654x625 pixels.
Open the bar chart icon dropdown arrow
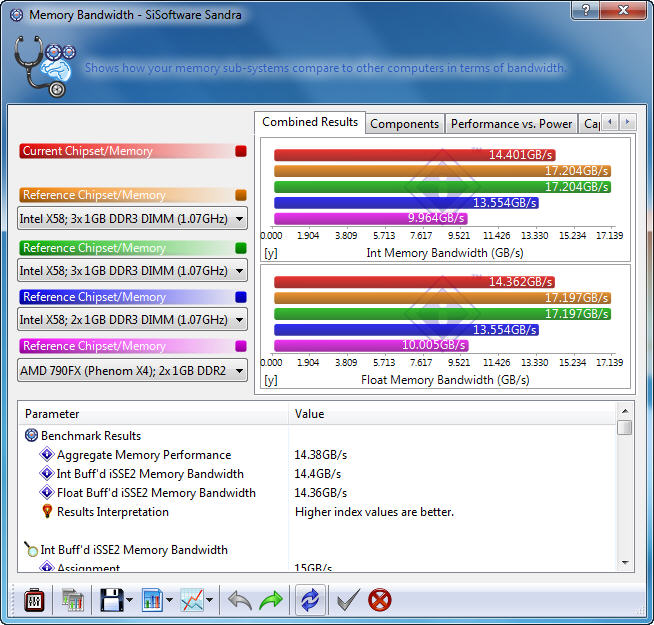tap(169, 600)
